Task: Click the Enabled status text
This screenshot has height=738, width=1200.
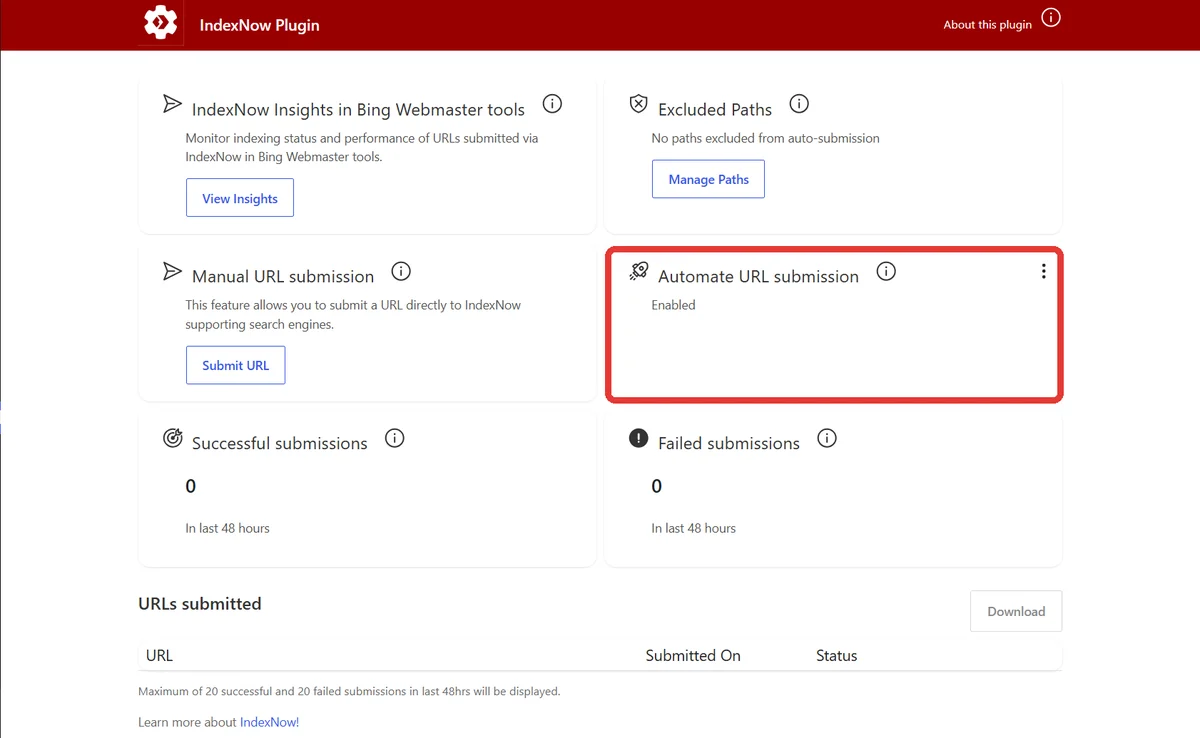Action: click(673, 305)
